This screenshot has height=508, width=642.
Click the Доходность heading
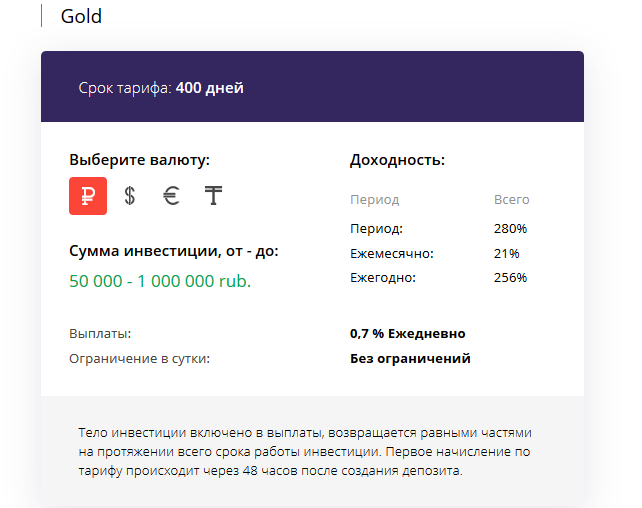pyautogui.click(x=397, y=160)
